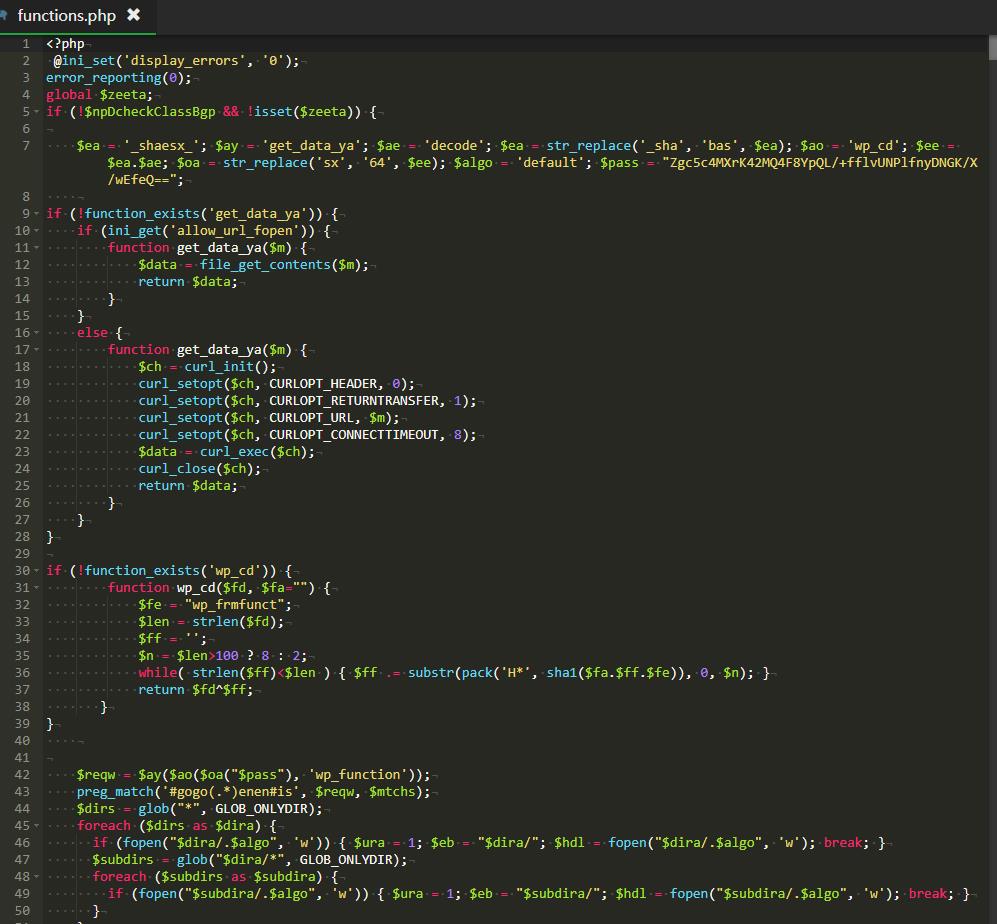
Task: Click line number 7 in the gutter
Action: 26,146
